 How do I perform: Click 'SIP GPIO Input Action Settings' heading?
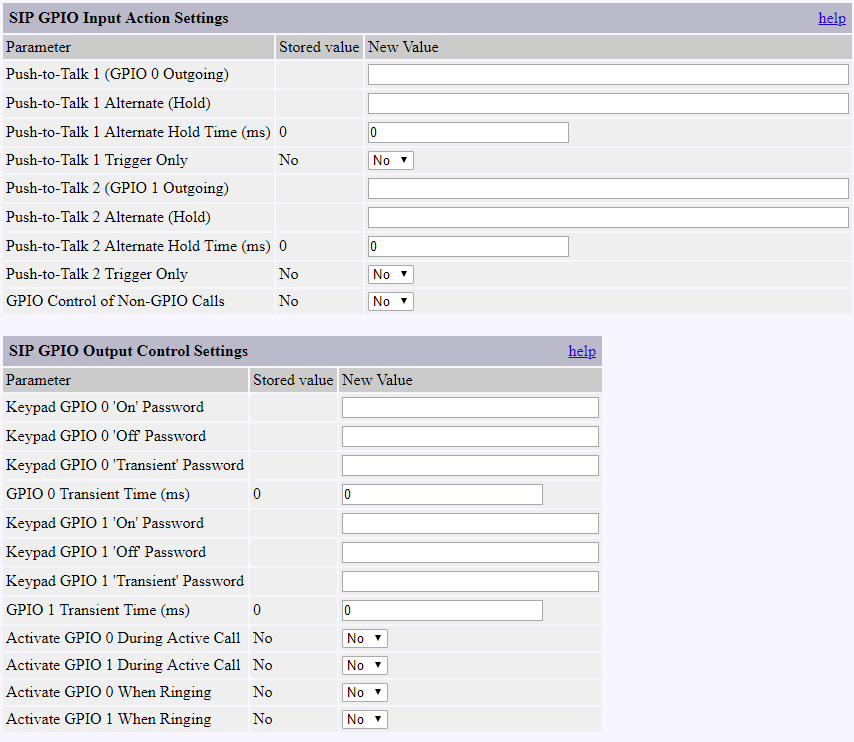[119, 18]
